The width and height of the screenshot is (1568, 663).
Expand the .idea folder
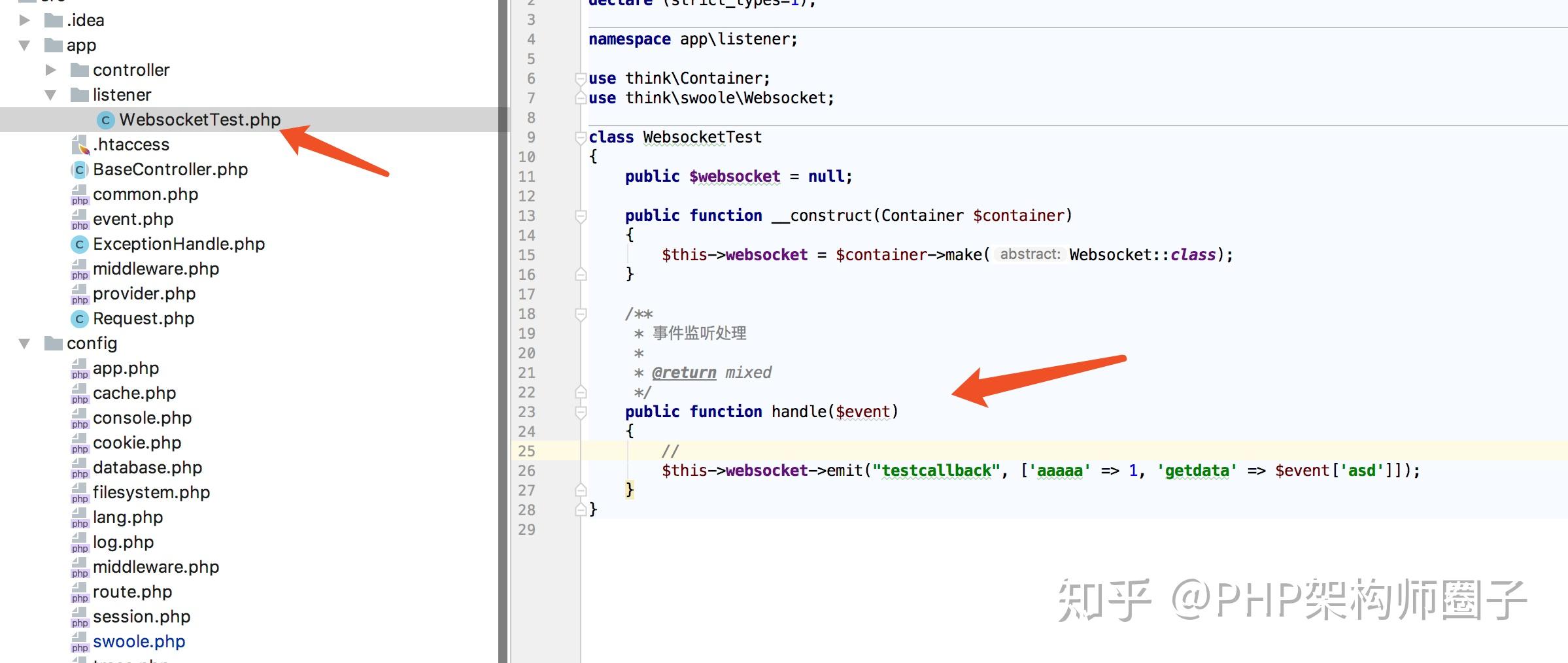coord(24,20)
